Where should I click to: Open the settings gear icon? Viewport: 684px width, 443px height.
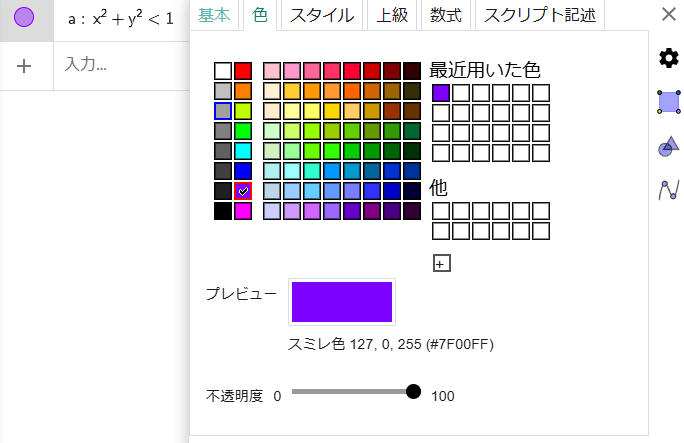[669, 58]
